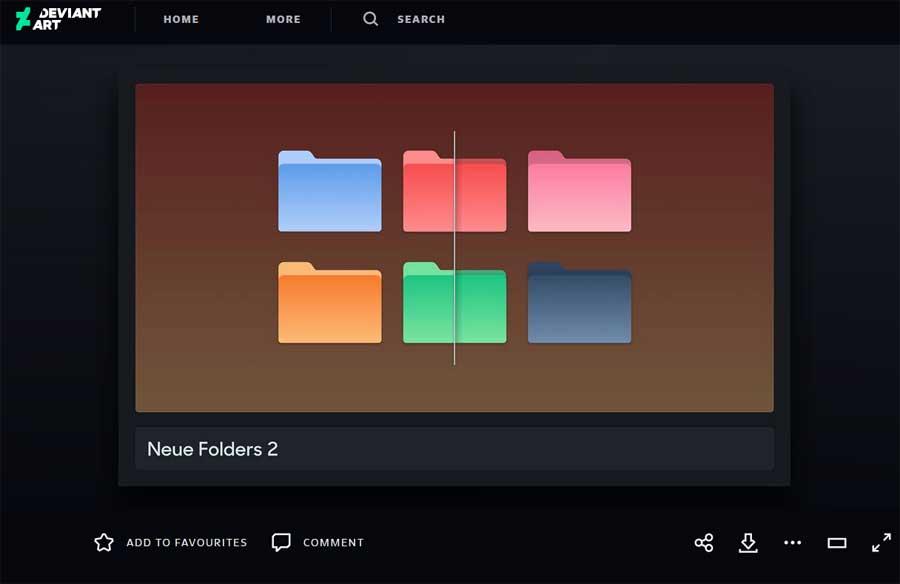Switch to theater view mode
This screenshot has height=584, width=900.
837,543
